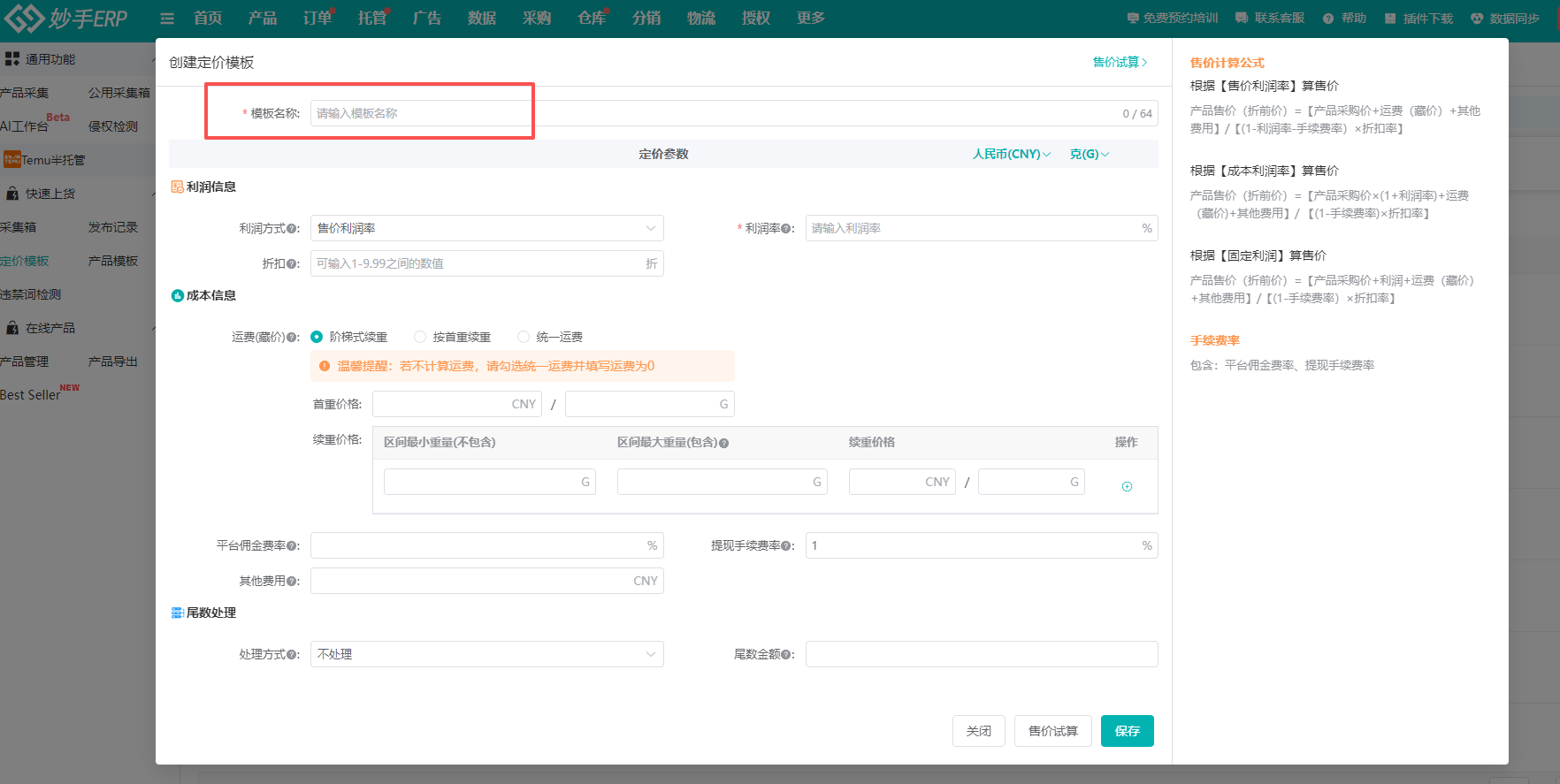Click the 联系客服 customer service icon
Image resolution: width=1560 pixels, height=784 pixels.
(1242, 19)
